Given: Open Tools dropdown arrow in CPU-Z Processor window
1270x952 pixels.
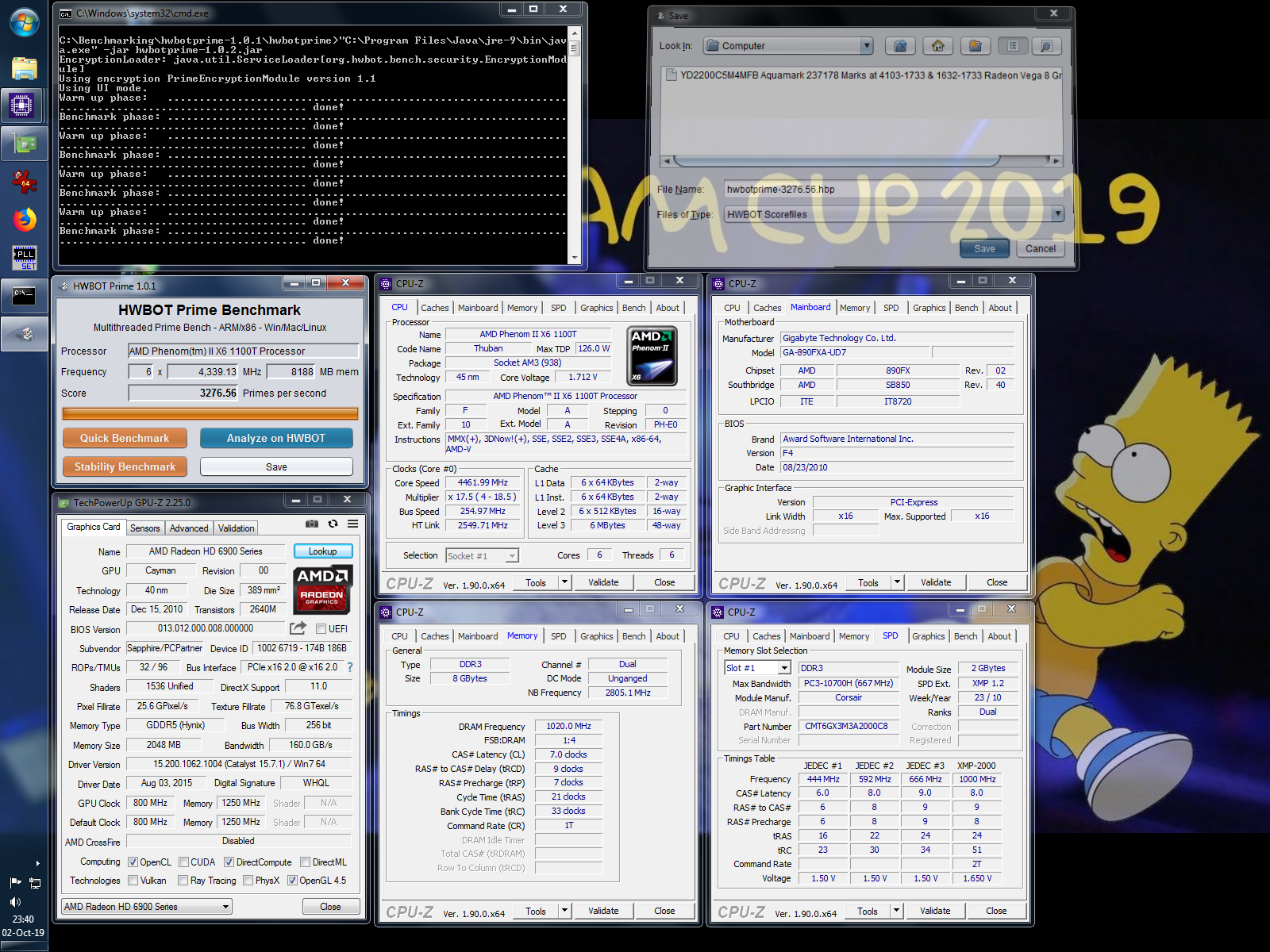Looking at the screenshot, I should pos(565,582).
